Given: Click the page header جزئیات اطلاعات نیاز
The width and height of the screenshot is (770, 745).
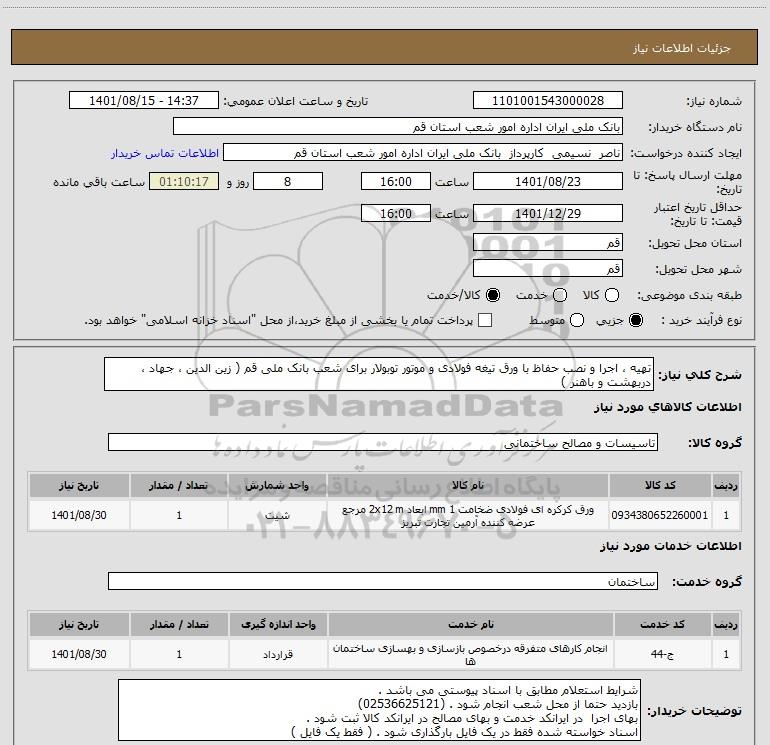Looking at the screenshot, I should 682,48.
